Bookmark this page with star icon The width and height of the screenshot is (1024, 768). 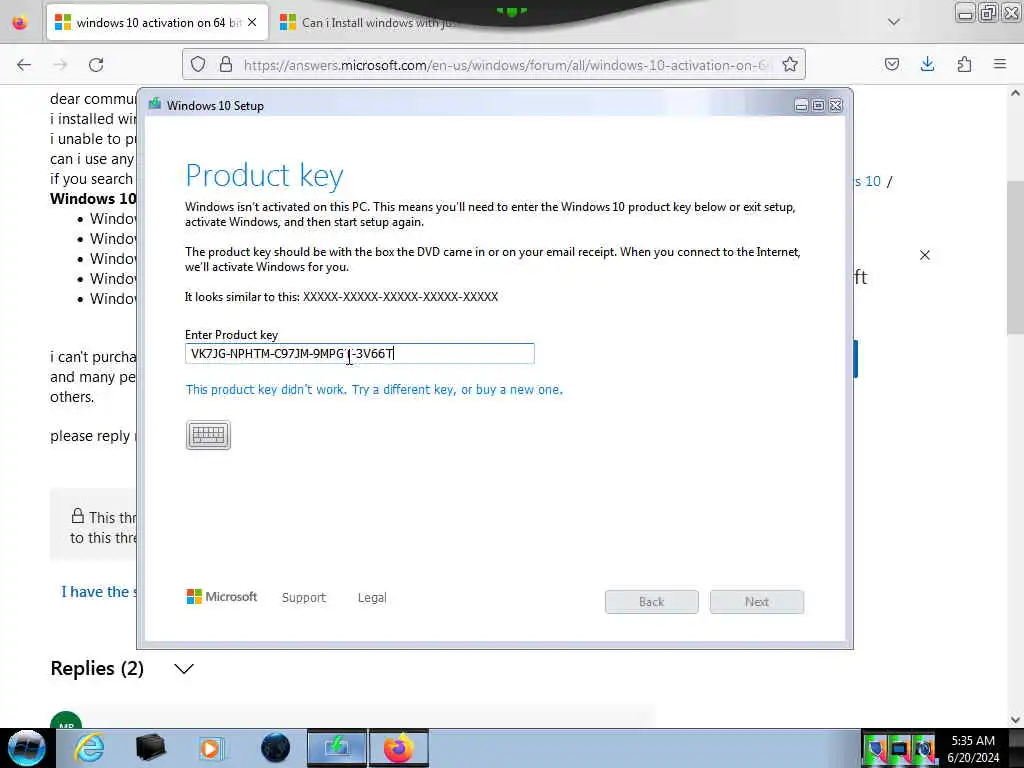click(x=790, y=64)
